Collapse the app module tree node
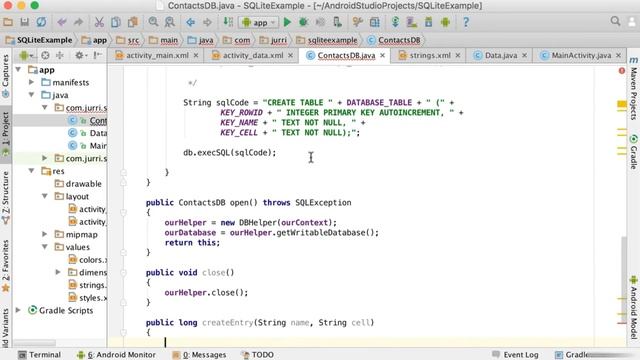This screenshot has width=640, height=360. (x=18, y=70)
